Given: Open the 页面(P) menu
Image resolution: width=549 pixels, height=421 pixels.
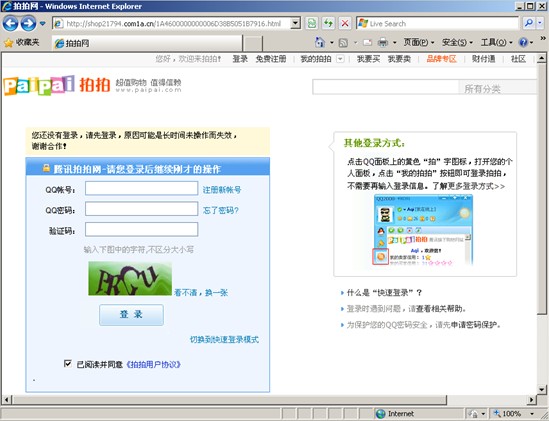Looking at the screenshot, I should [418, 42].
